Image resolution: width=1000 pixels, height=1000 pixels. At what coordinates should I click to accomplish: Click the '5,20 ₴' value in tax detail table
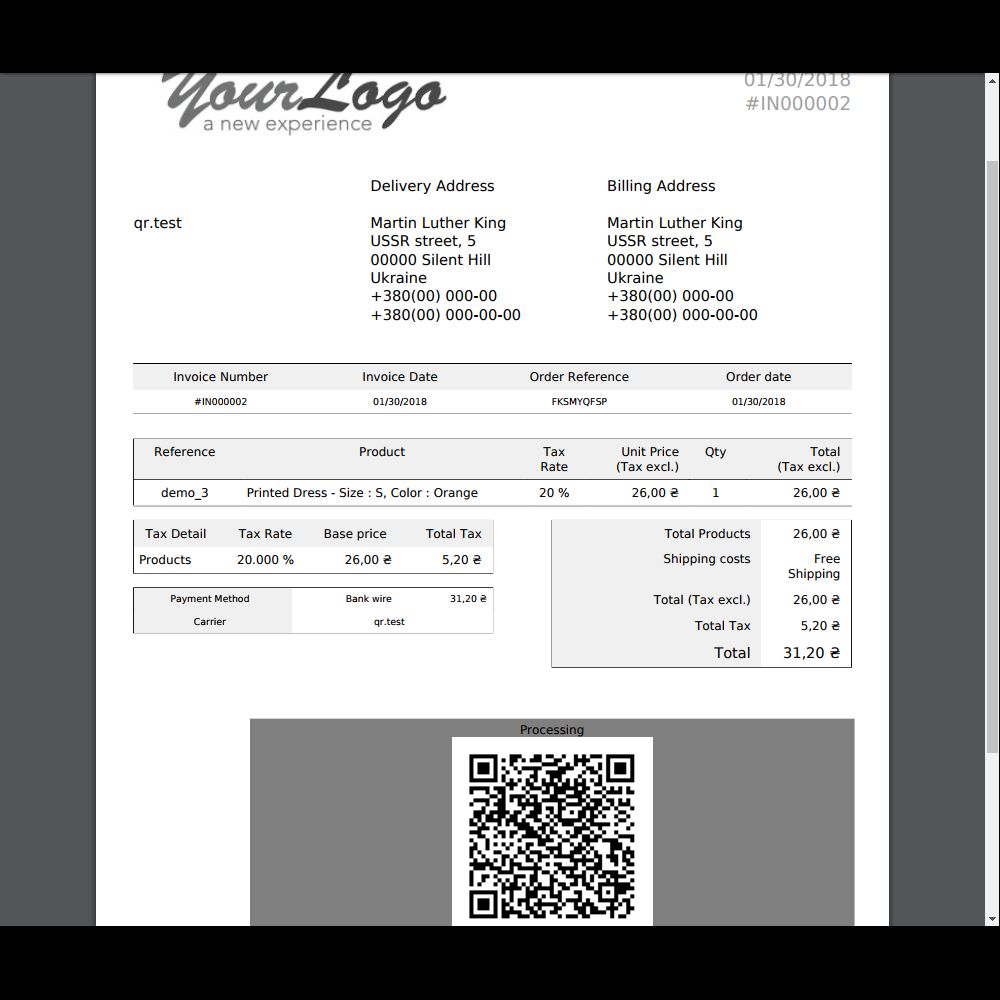(462, 560)
